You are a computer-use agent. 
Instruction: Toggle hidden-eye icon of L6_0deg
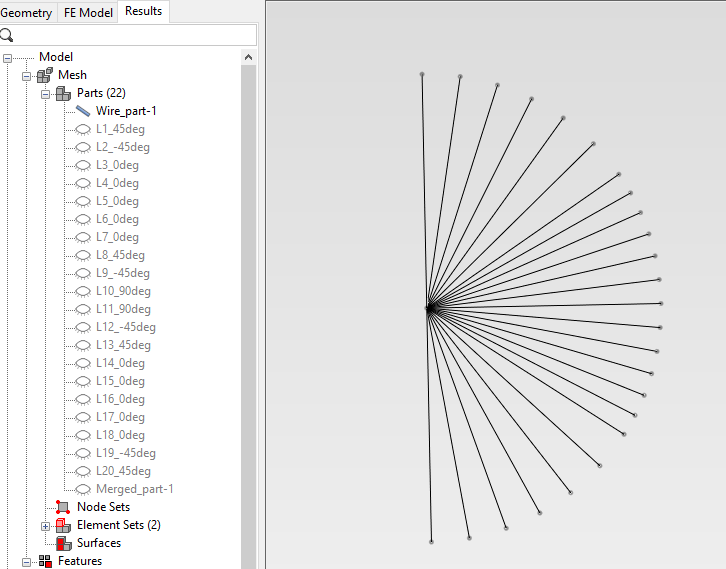click(83, 219)
